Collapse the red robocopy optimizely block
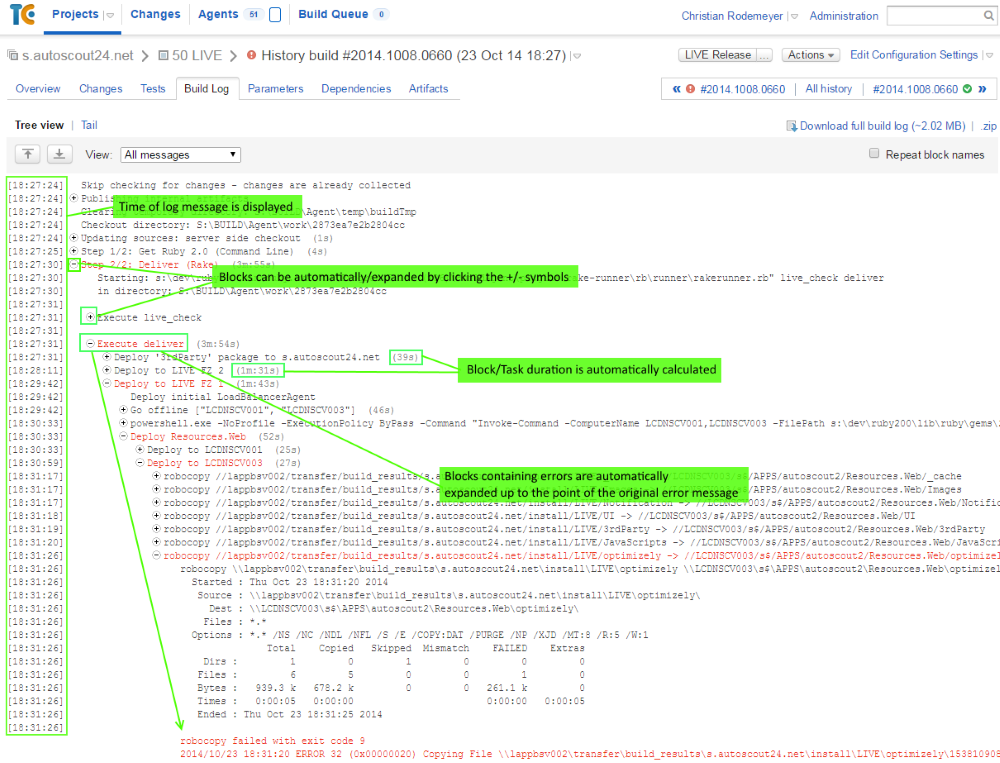Viewport: 1000px width, 763px height. coord(156,555)
